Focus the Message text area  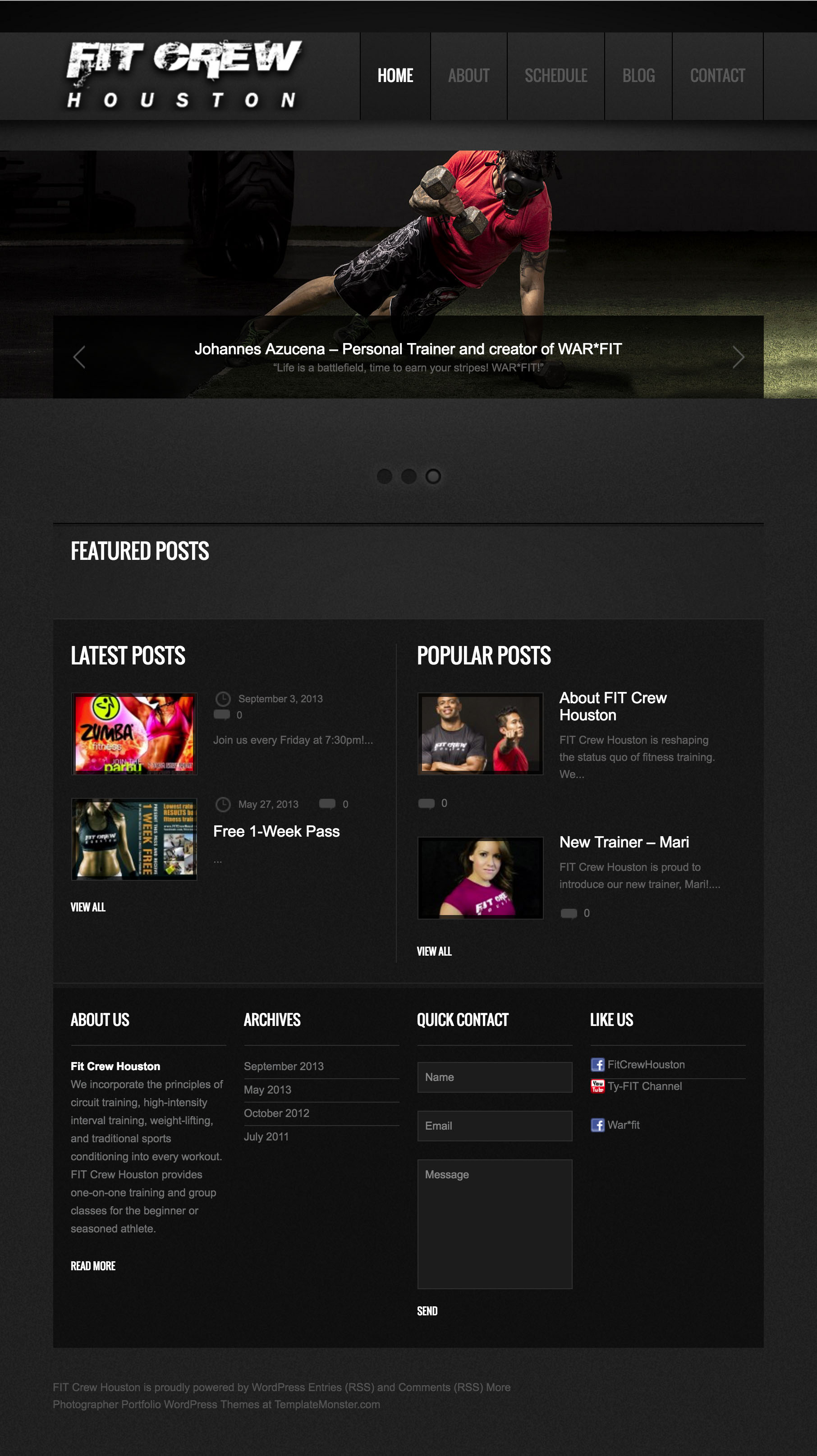click(495, 1224)
